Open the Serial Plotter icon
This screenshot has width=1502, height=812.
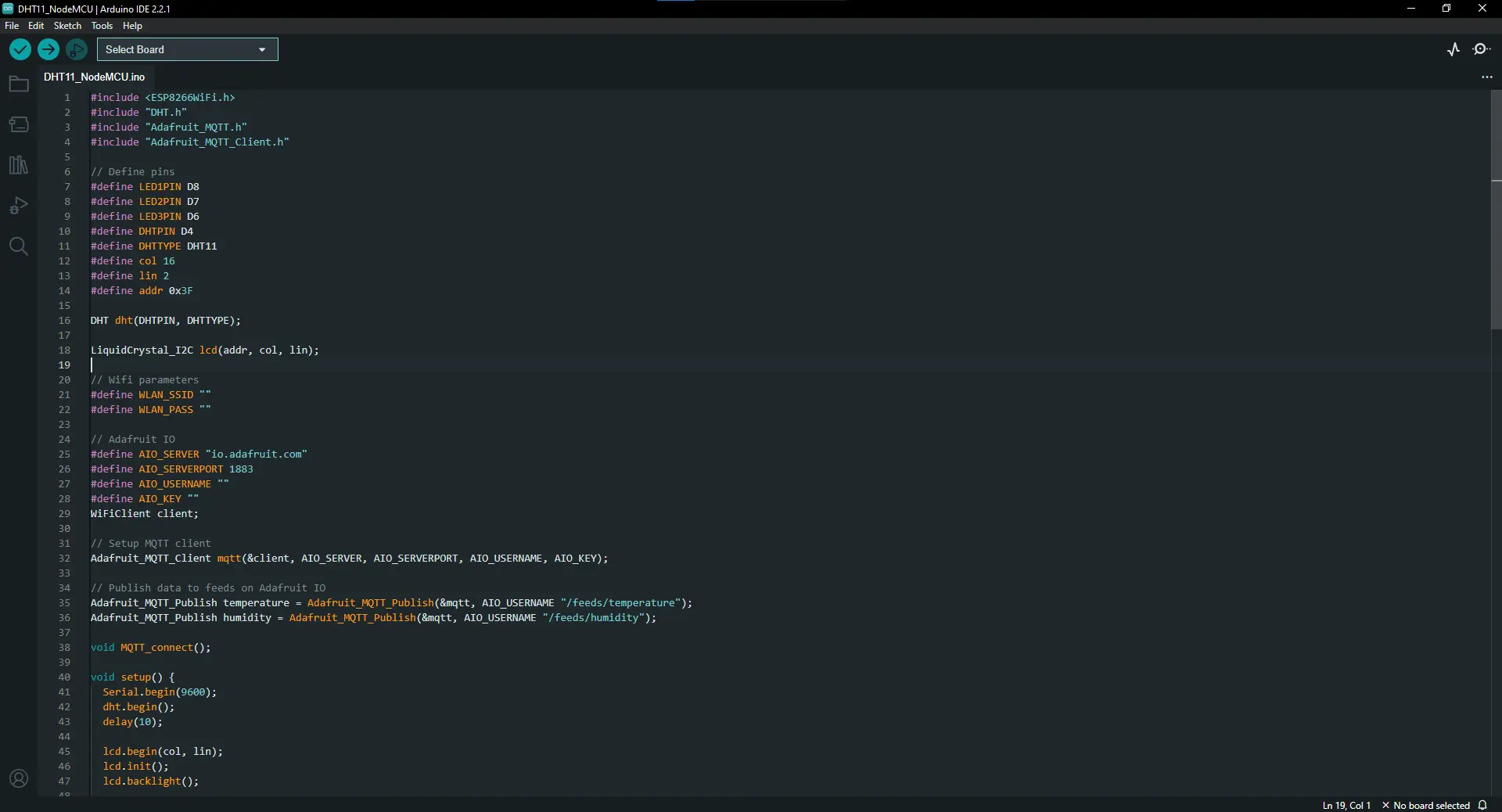pyautogui.click(x=1453, y=49)
